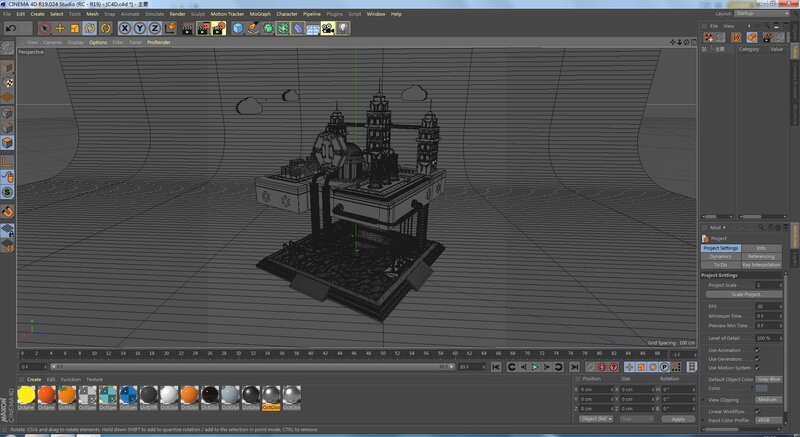800x437 pixels.
Task: Add a Cube primitive object
Action: [x=238, y=28]
